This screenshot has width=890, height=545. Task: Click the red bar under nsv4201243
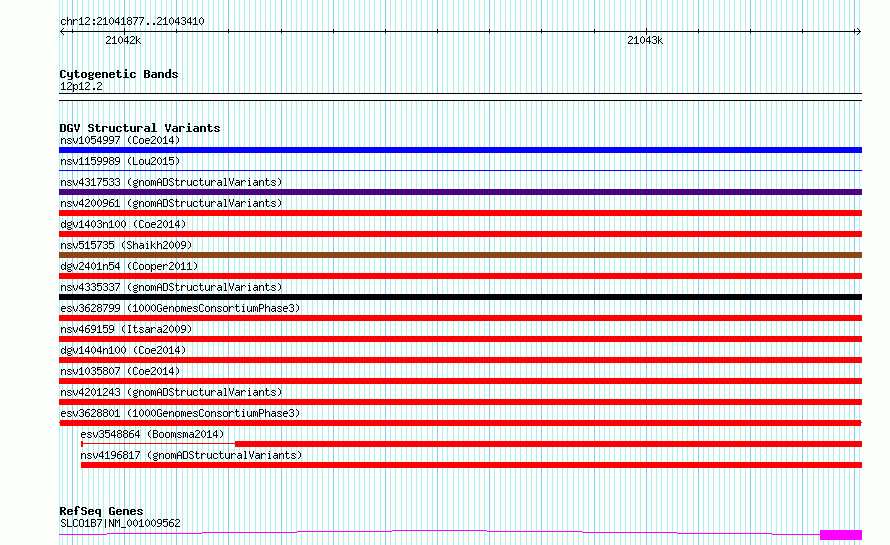pos(460,402)
